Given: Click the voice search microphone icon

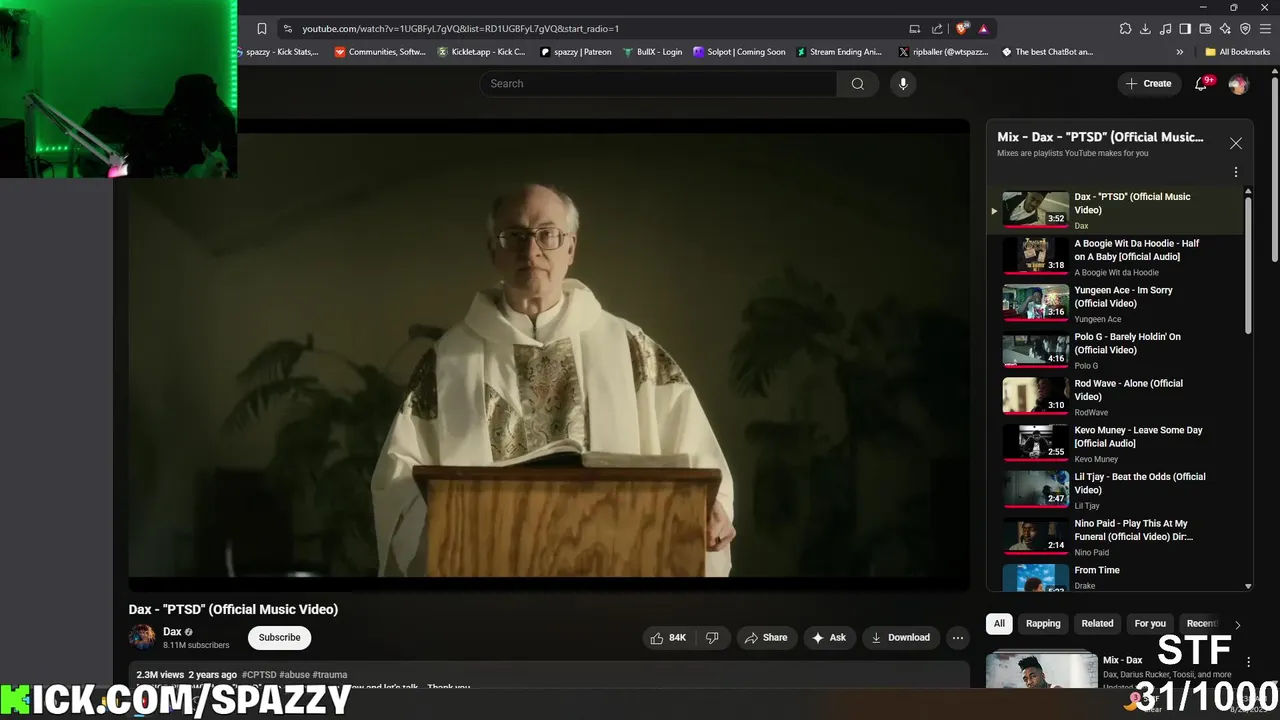Looking at the screenshot, I should tap(903, 84).
